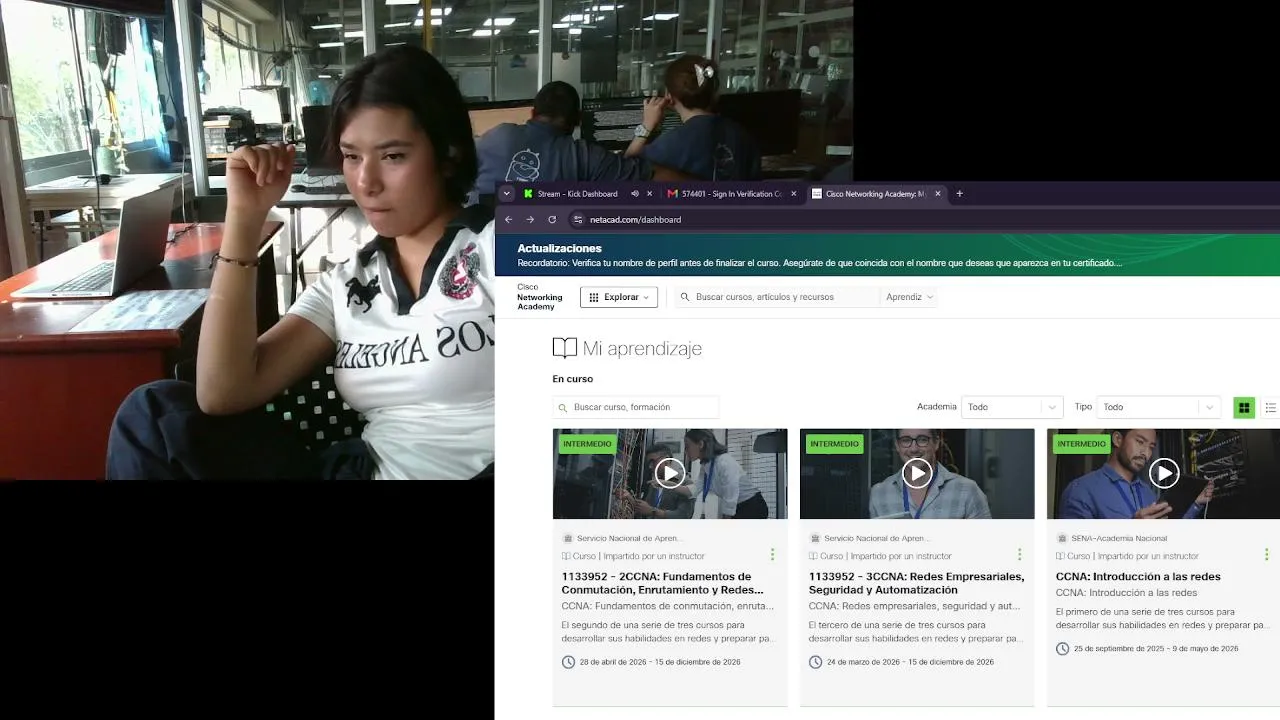Click Servicio Nacional label on 3CCNA card

coord(876,538)
